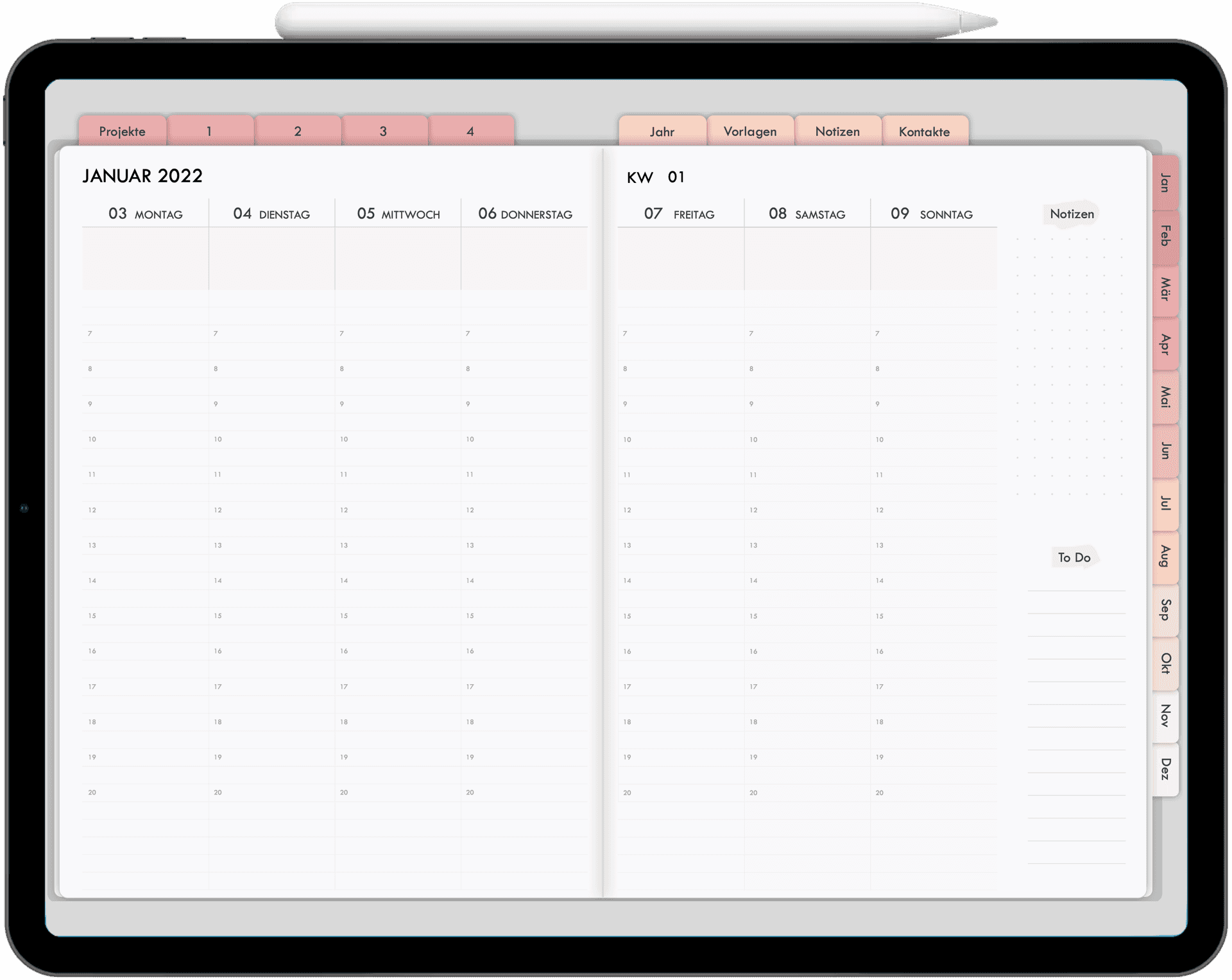Tap the shaded box under Samstag
The width and height of the screenshot is (1232, 980).
tap(807, 259)
